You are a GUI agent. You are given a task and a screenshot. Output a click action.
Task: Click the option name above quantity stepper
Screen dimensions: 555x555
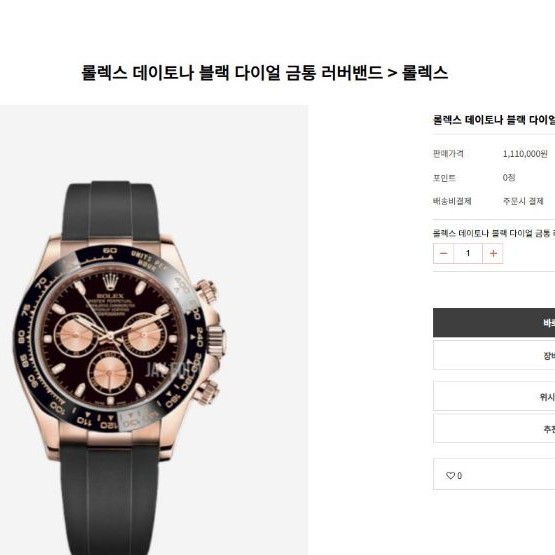coord(494,233)
